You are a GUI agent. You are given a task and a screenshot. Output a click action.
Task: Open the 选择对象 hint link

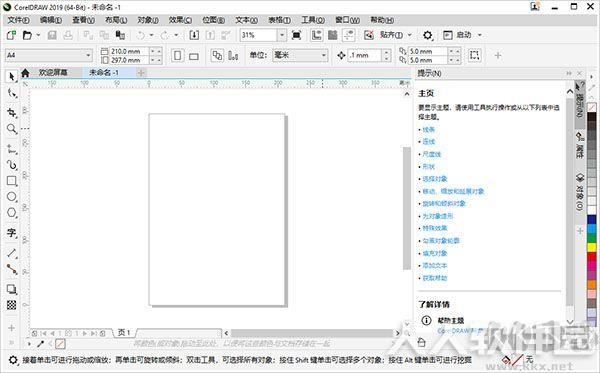[434, 179]
